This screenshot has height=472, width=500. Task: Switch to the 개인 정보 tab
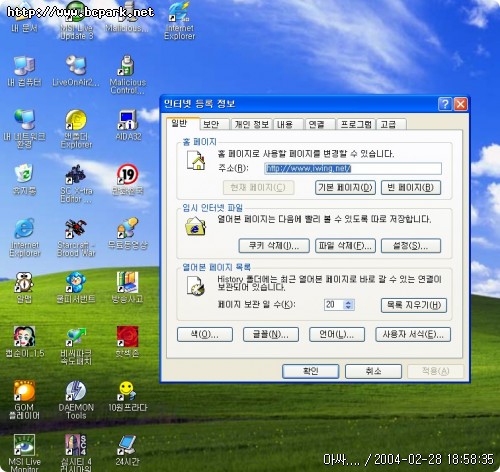pos(251,124)
